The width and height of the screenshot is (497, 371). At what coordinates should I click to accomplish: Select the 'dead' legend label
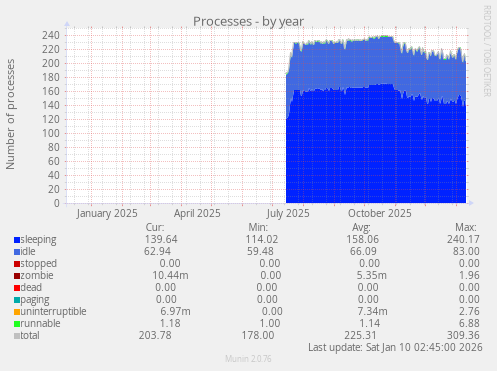tap(31, 287)
